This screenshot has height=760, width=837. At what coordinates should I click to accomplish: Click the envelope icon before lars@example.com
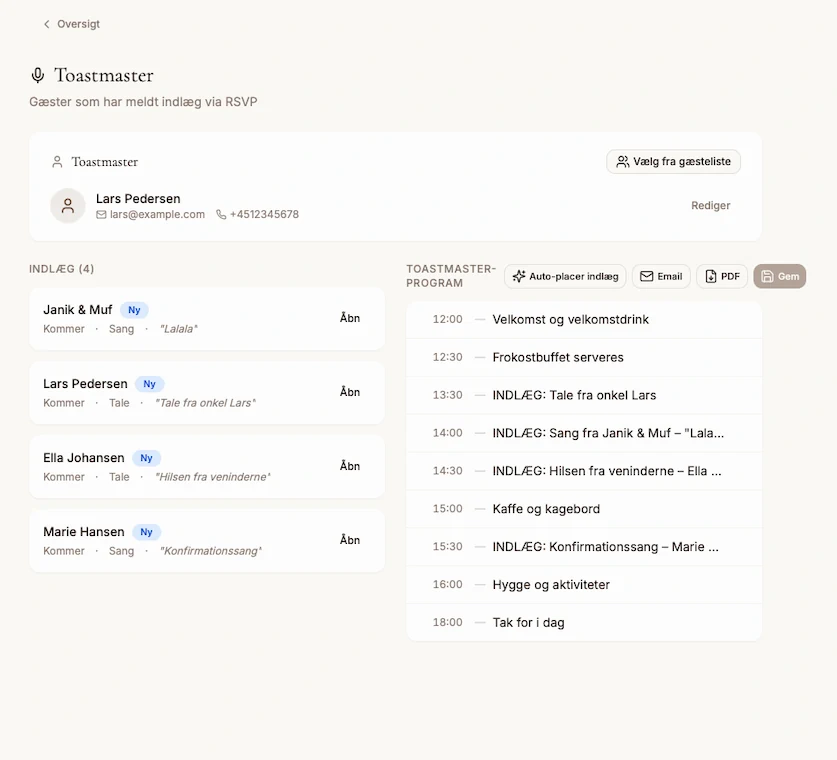click(101, 215)
